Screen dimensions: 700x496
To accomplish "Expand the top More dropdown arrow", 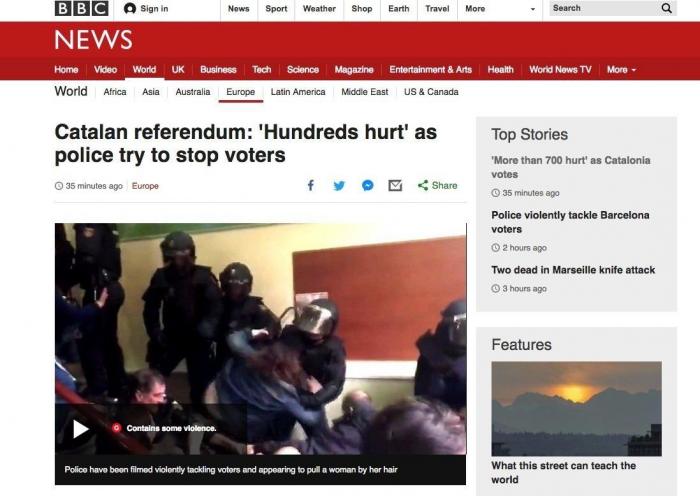I will 533,9.
